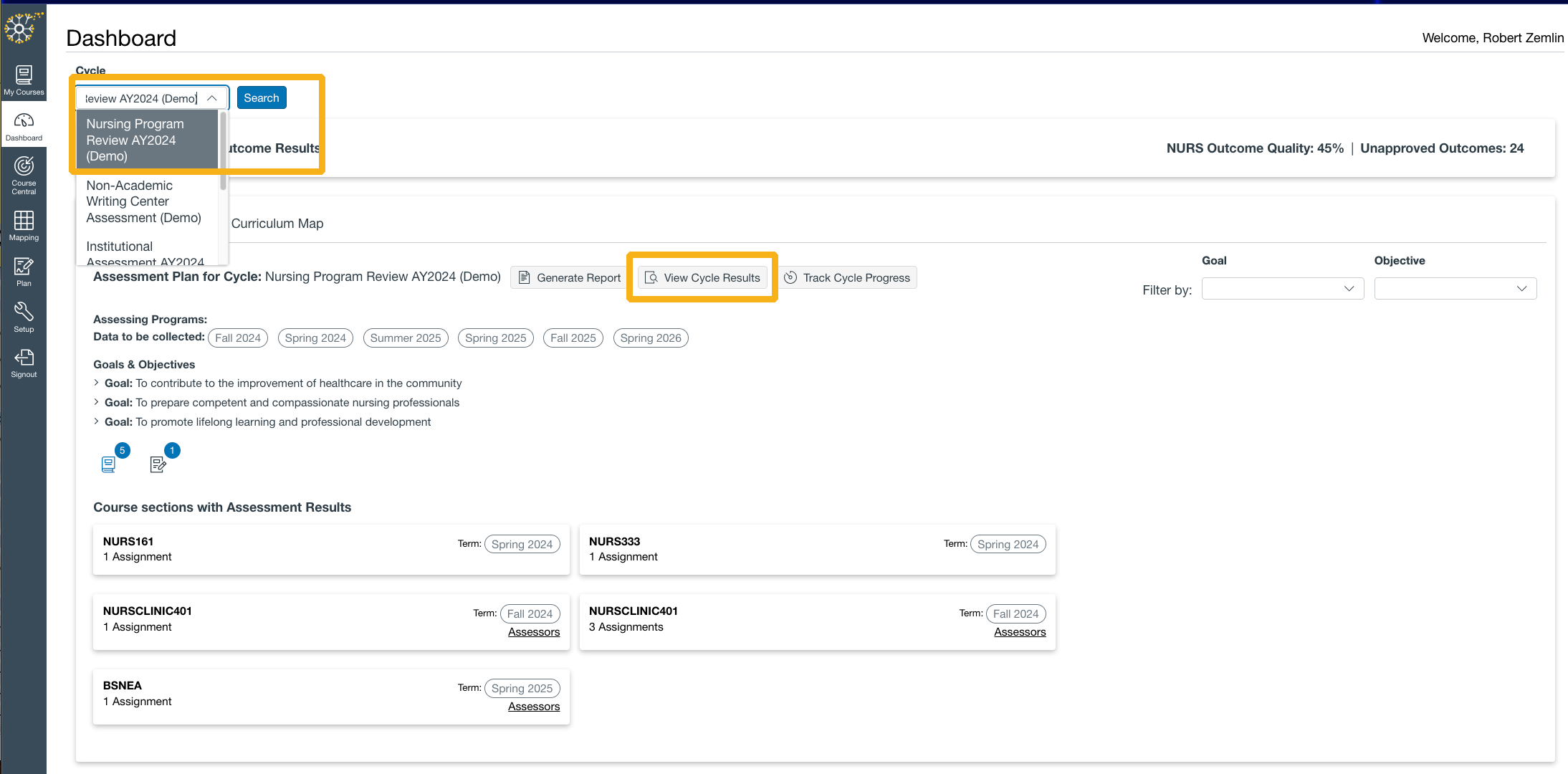The width and height of the screenshot is (1568, 774).
Task: Click the BSNEA course title
Action: pos(123,686)
